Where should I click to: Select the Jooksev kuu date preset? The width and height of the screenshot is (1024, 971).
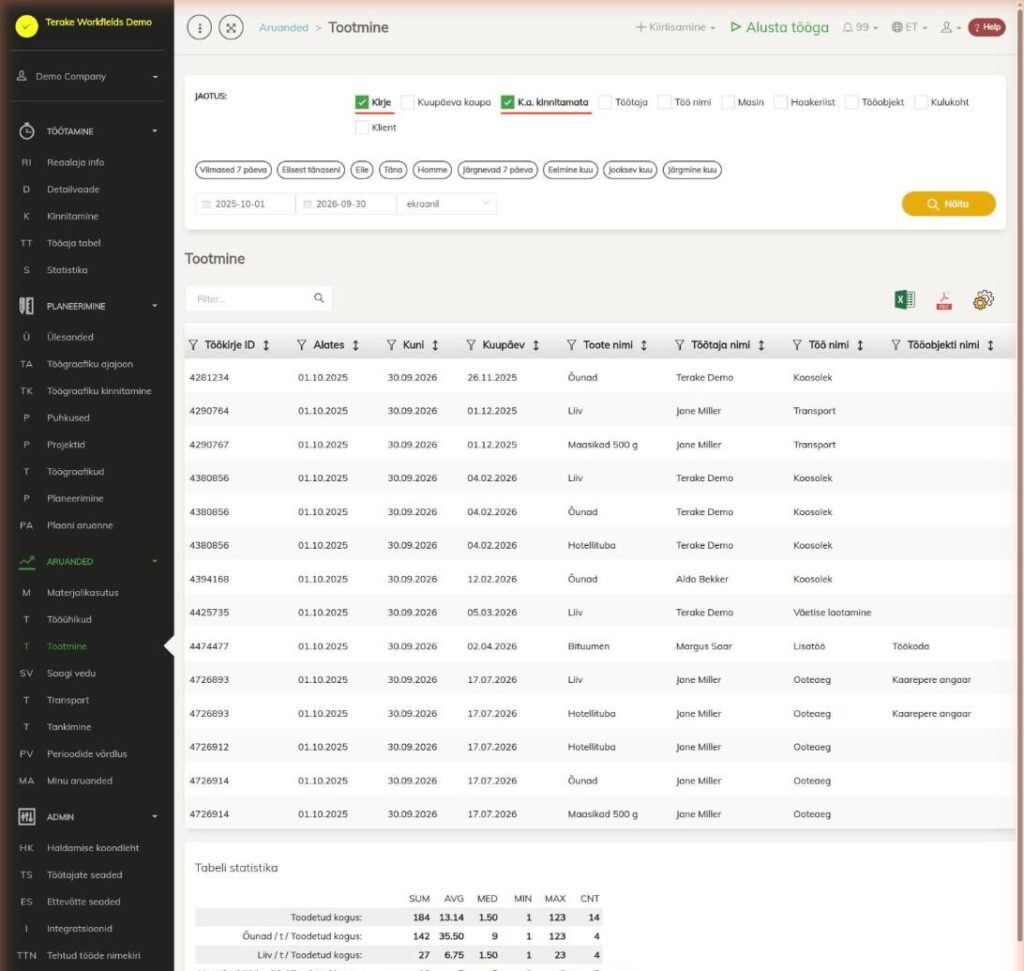tap(630, 170)
